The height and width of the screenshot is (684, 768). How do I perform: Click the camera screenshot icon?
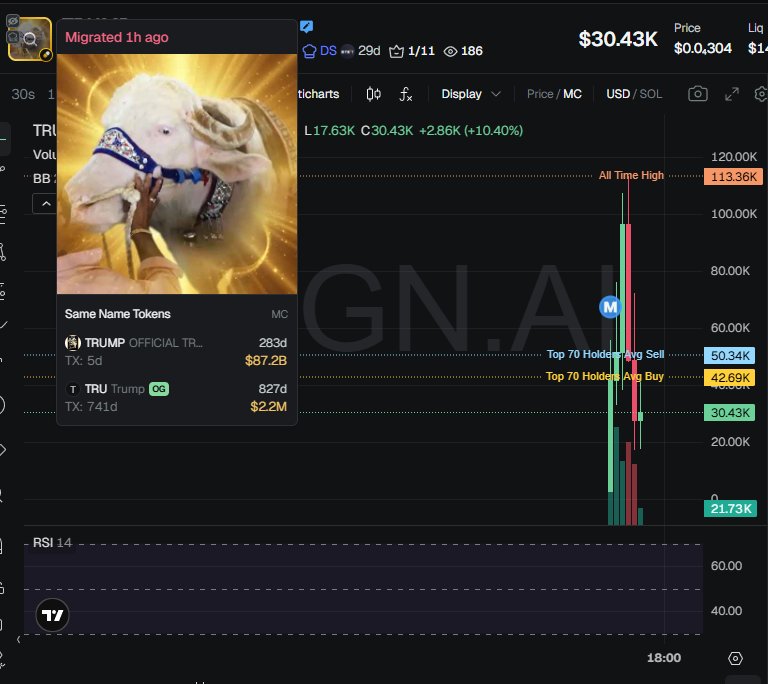point(697,94)
